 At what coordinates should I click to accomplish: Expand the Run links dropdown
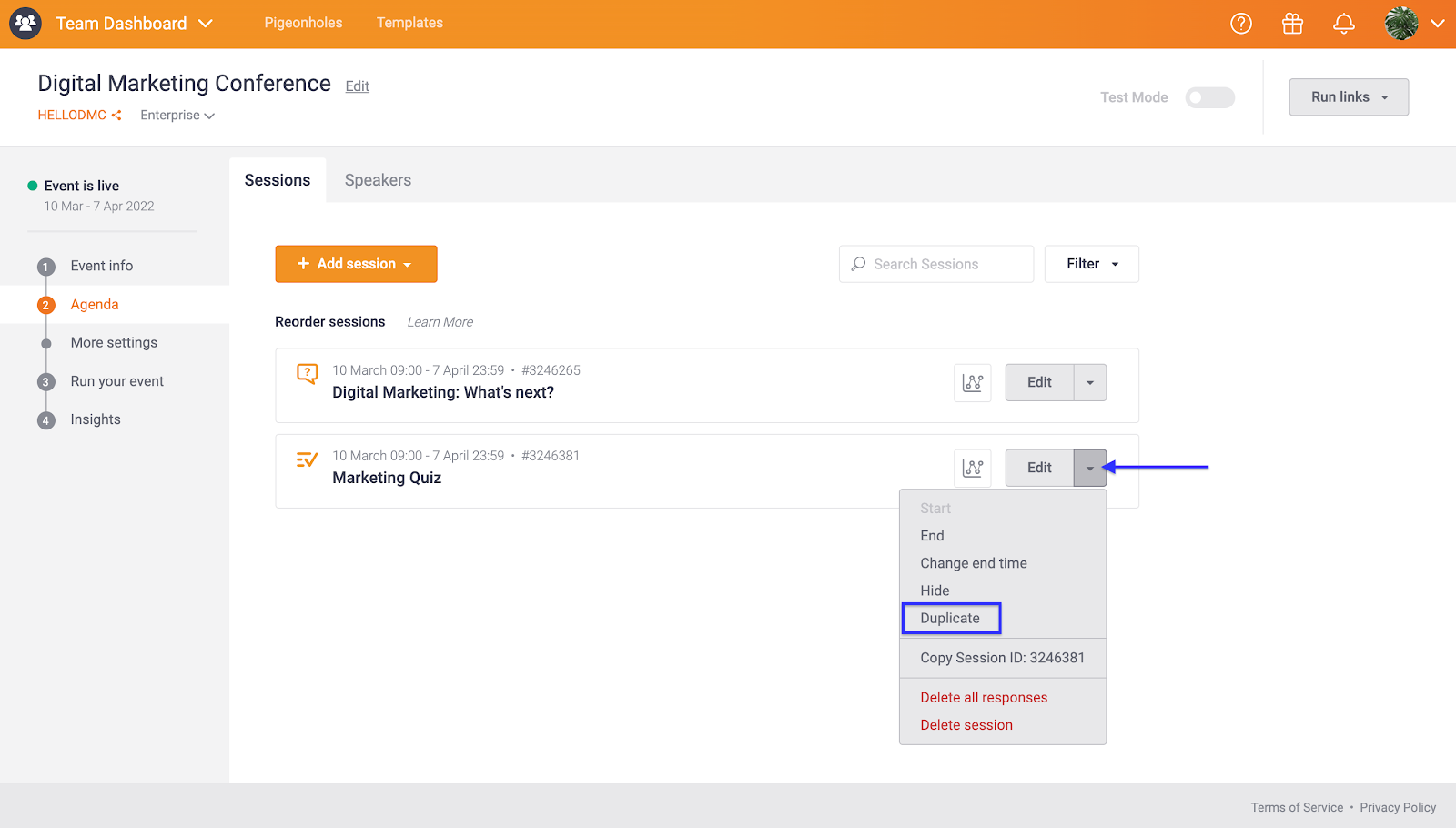tap(1349, 97)
